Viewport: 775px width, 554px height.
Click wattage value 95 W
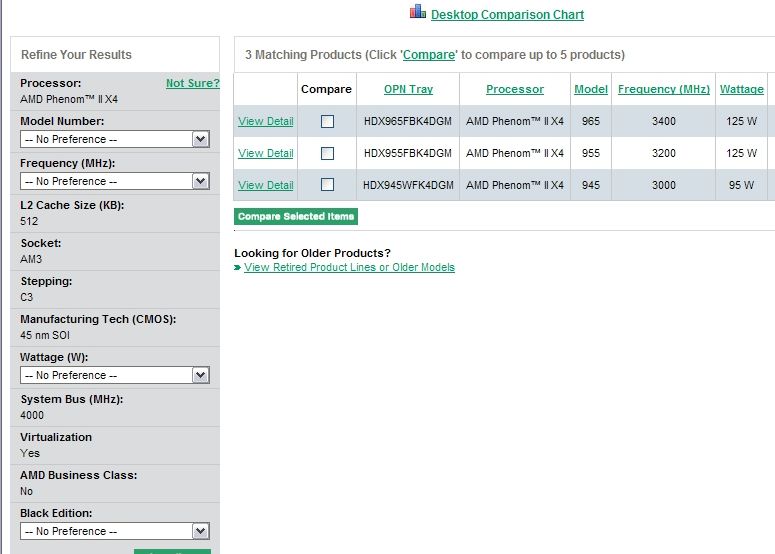741,185
